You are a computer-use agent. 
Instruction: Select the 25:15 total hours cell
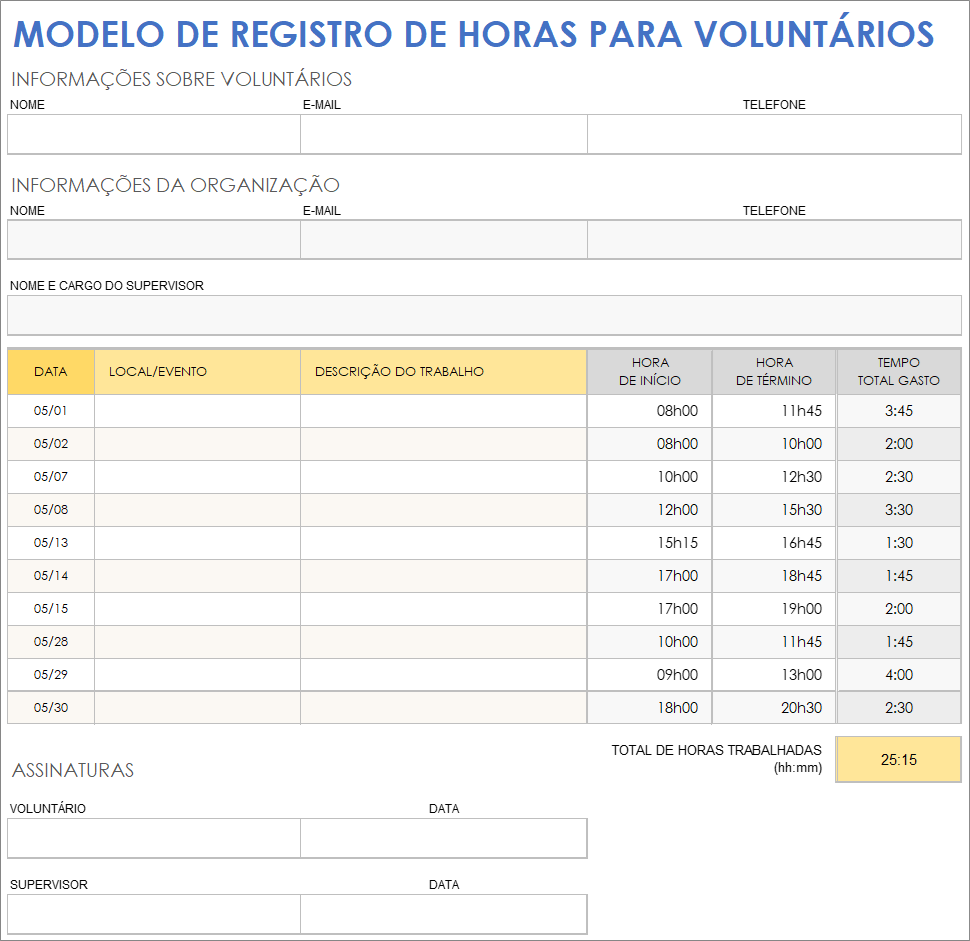click(x=898, y=760)
